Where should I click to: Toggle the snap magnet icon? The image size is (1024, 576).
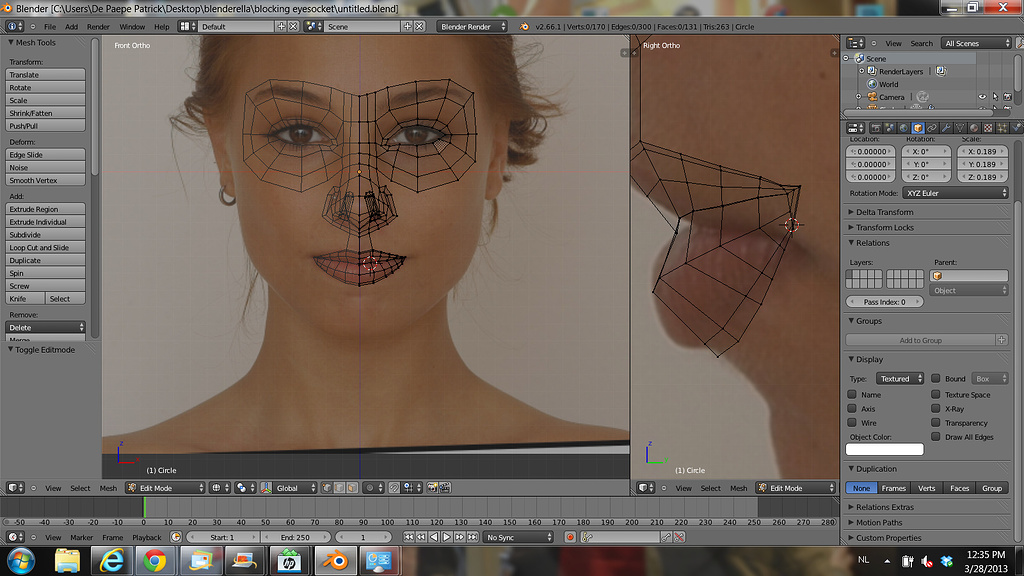coord(394,488)
